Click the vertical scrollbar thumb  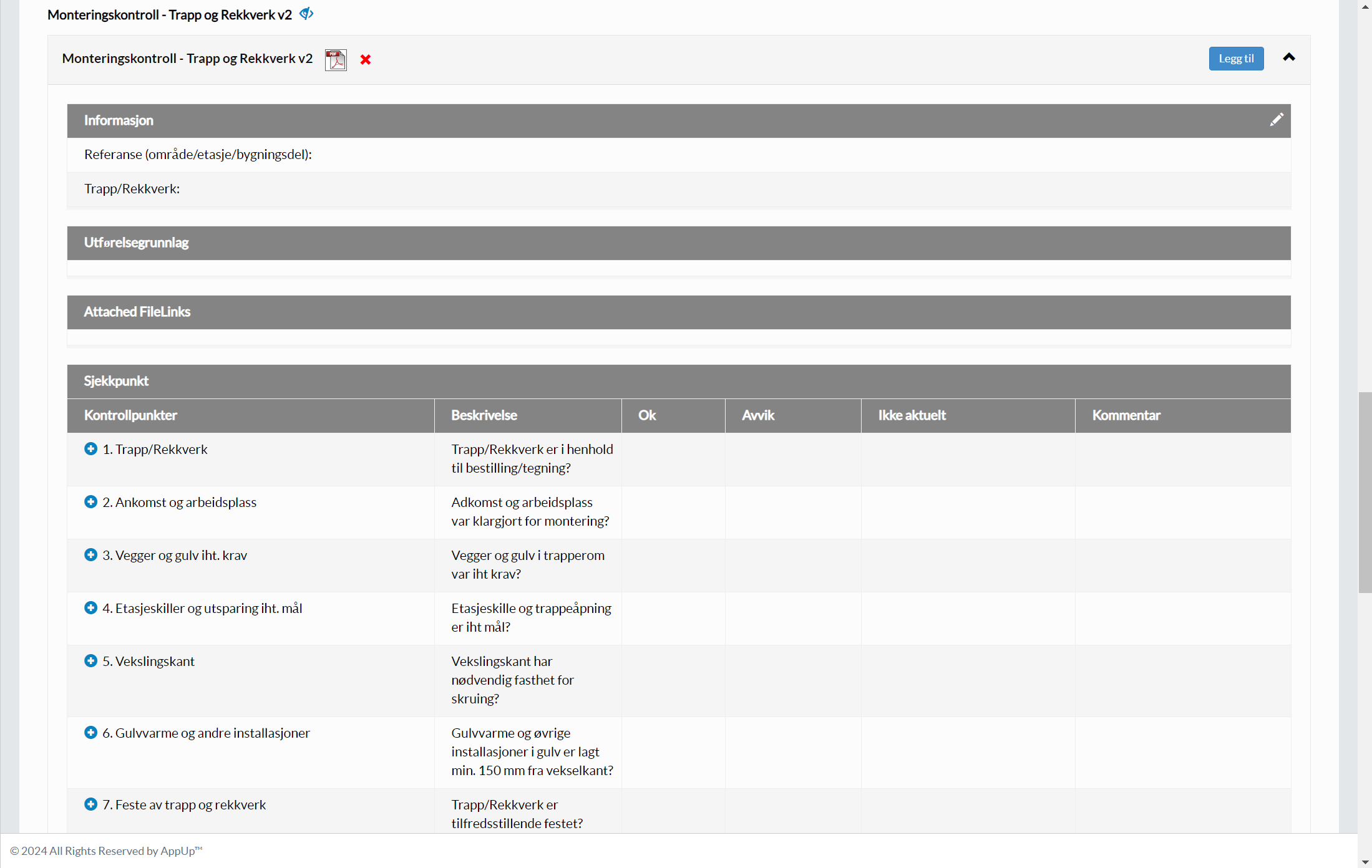(1365, 493)
